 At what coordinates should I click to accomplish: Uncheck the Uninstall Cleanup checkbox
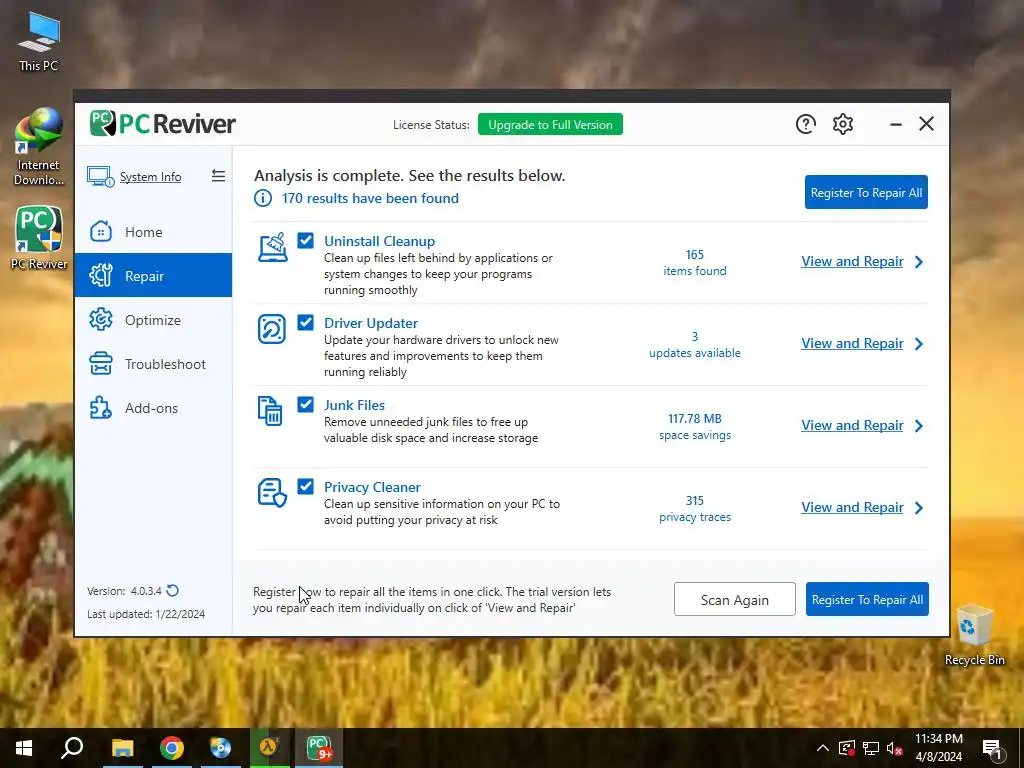coord(305,240)
